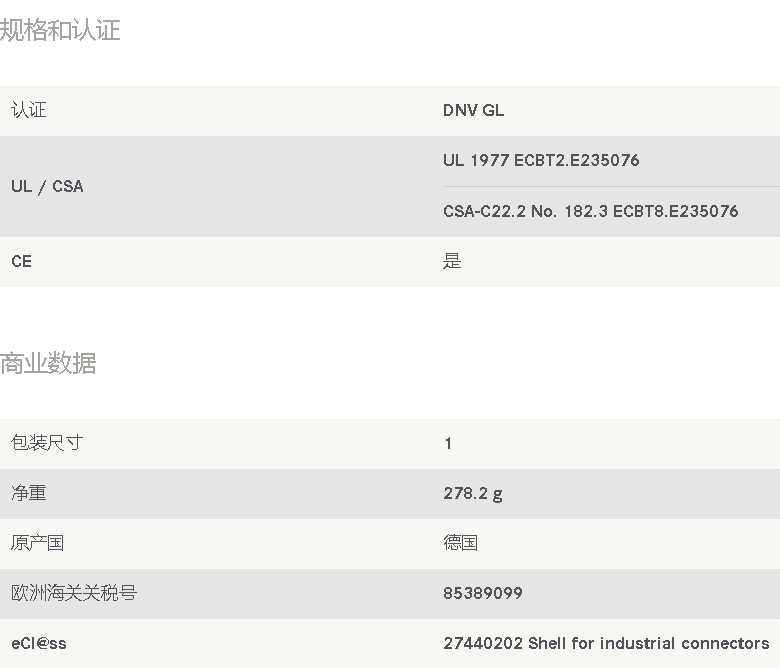This screenshot has height=668, width=780.
Task: Click the 商业数据 section heading
Action: click(48, 363)
